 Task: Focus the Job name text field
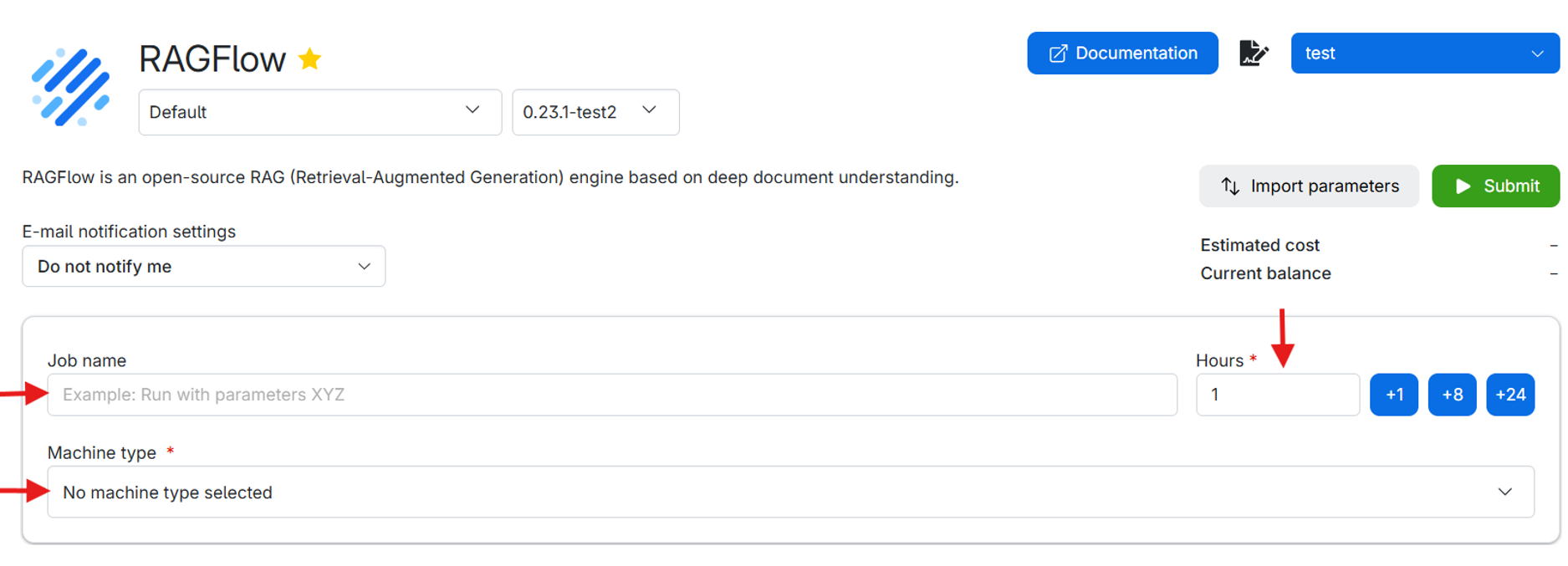611,395
